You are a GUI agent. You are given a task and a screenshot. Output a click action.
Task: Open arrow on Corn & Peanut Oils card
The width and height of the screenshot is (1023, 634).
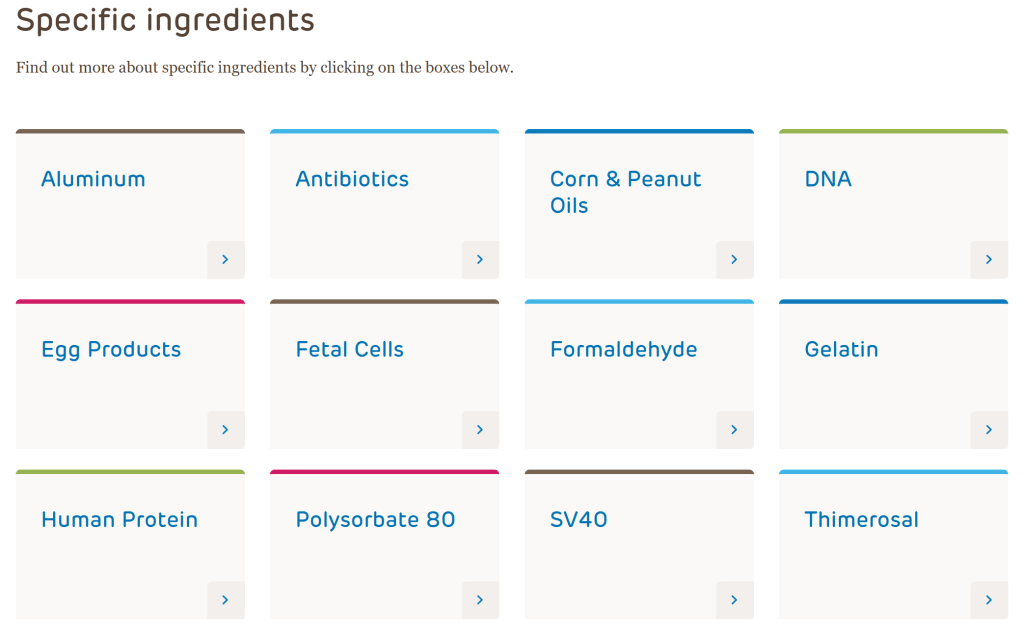(734, 259)
